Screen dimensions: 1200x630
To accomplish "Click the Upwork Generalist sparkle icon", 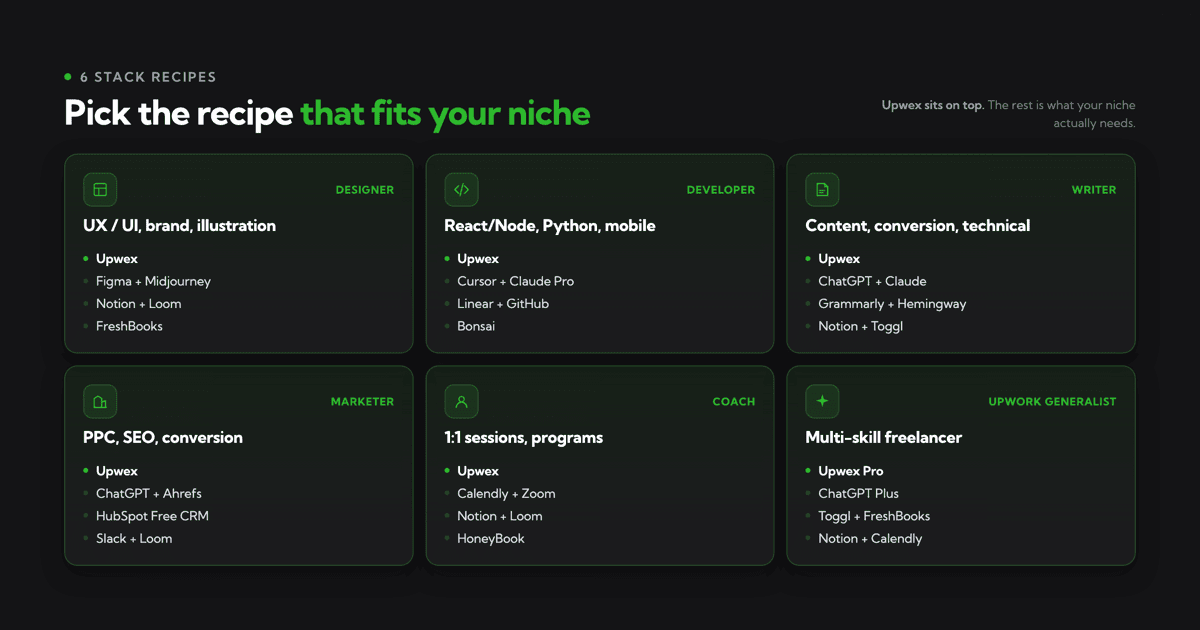I will pos(822,402).
